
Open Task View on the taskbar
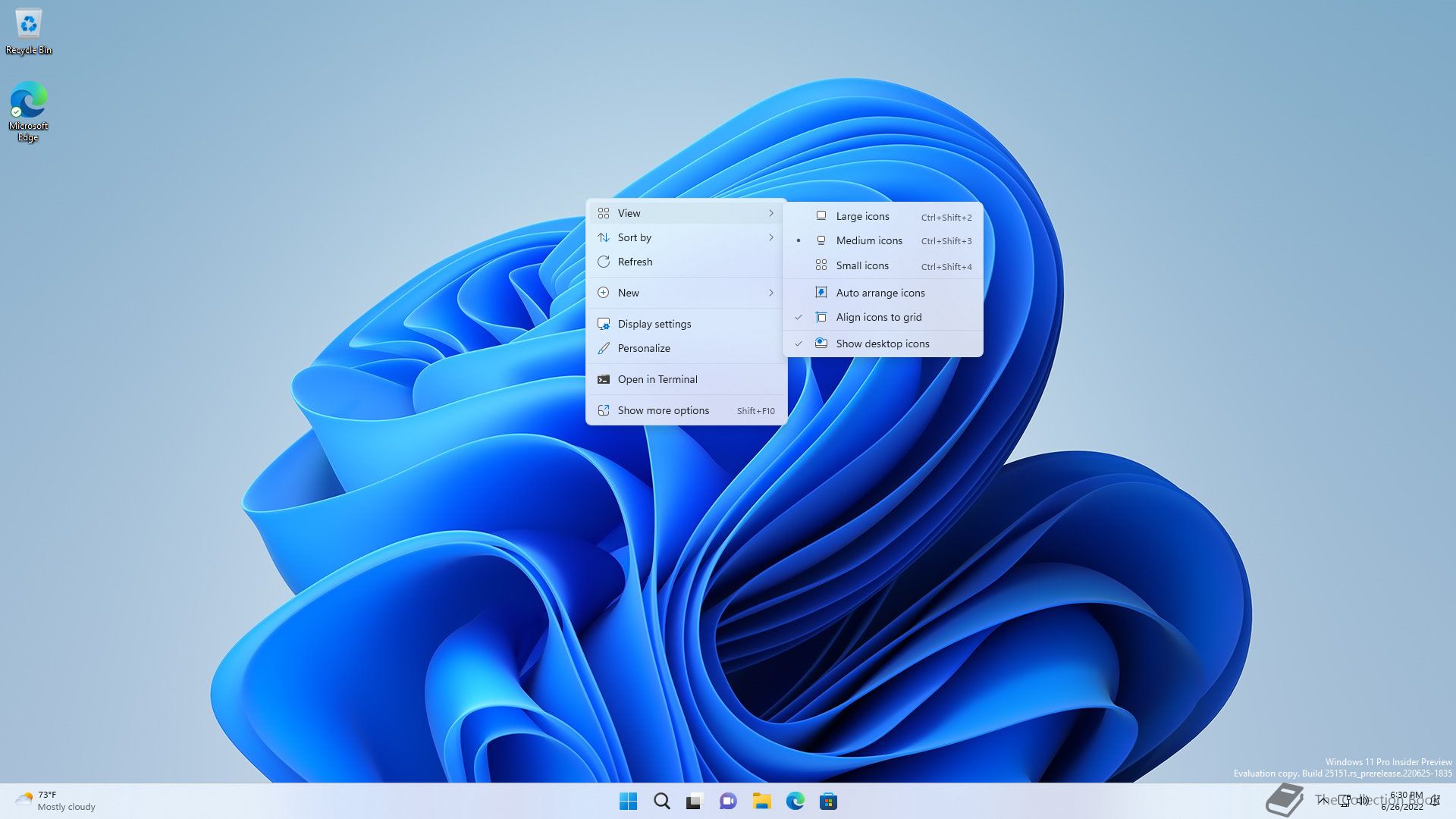tap(695, 801)
